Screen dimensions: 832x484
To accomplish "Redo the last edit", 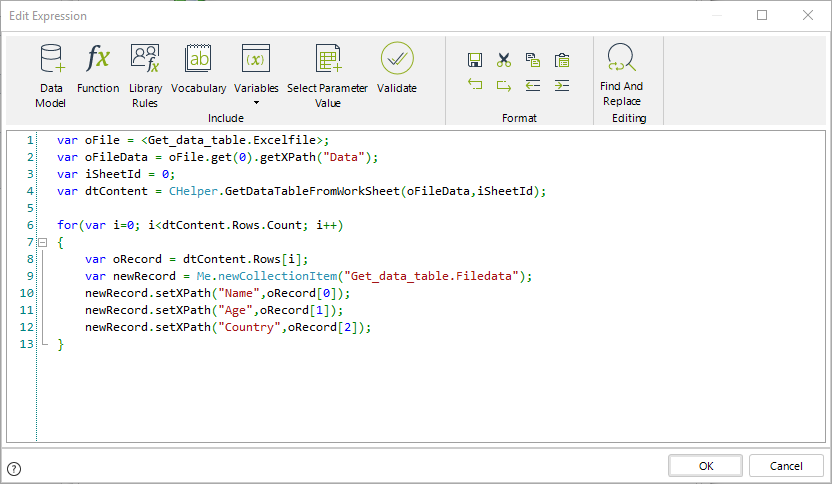I will pyautogui.click(x=504, y=86).
